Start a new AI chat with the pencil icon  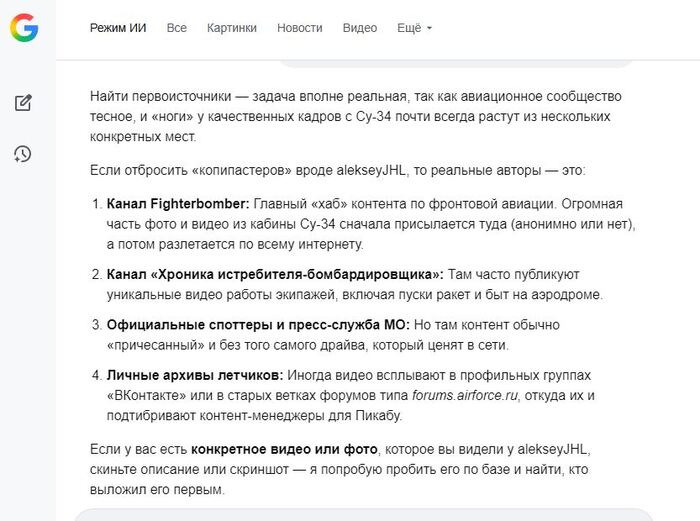tap(23, 102)
